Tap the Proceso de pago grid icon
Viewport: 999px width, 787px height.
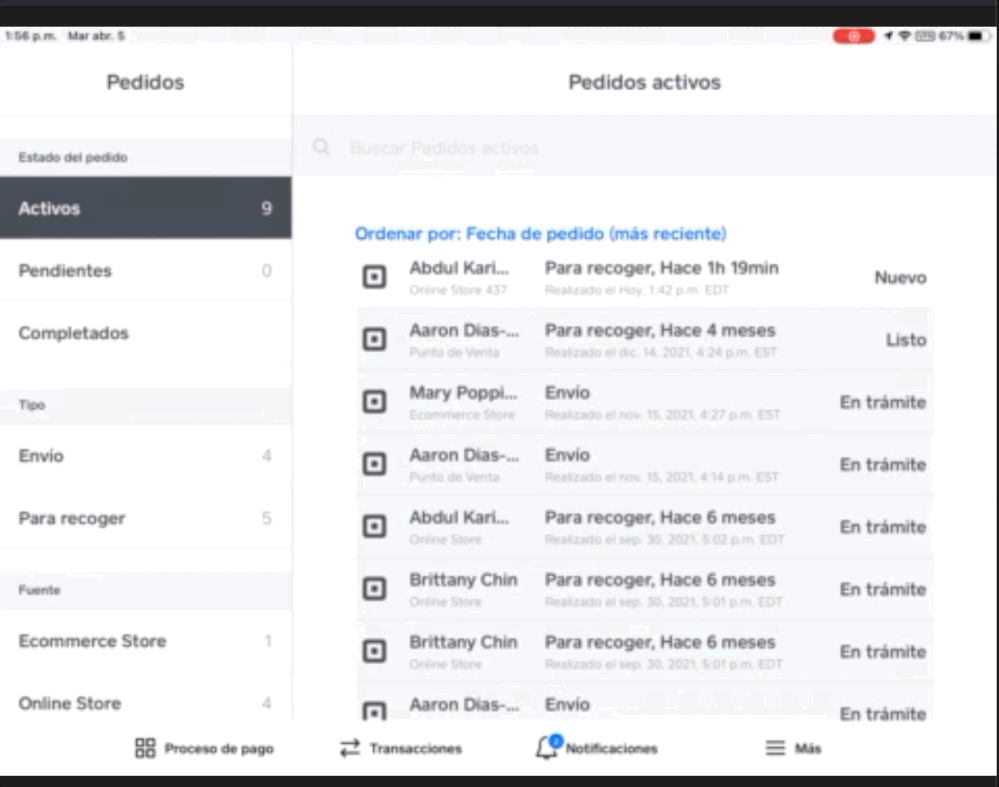(x=145, y=748)
